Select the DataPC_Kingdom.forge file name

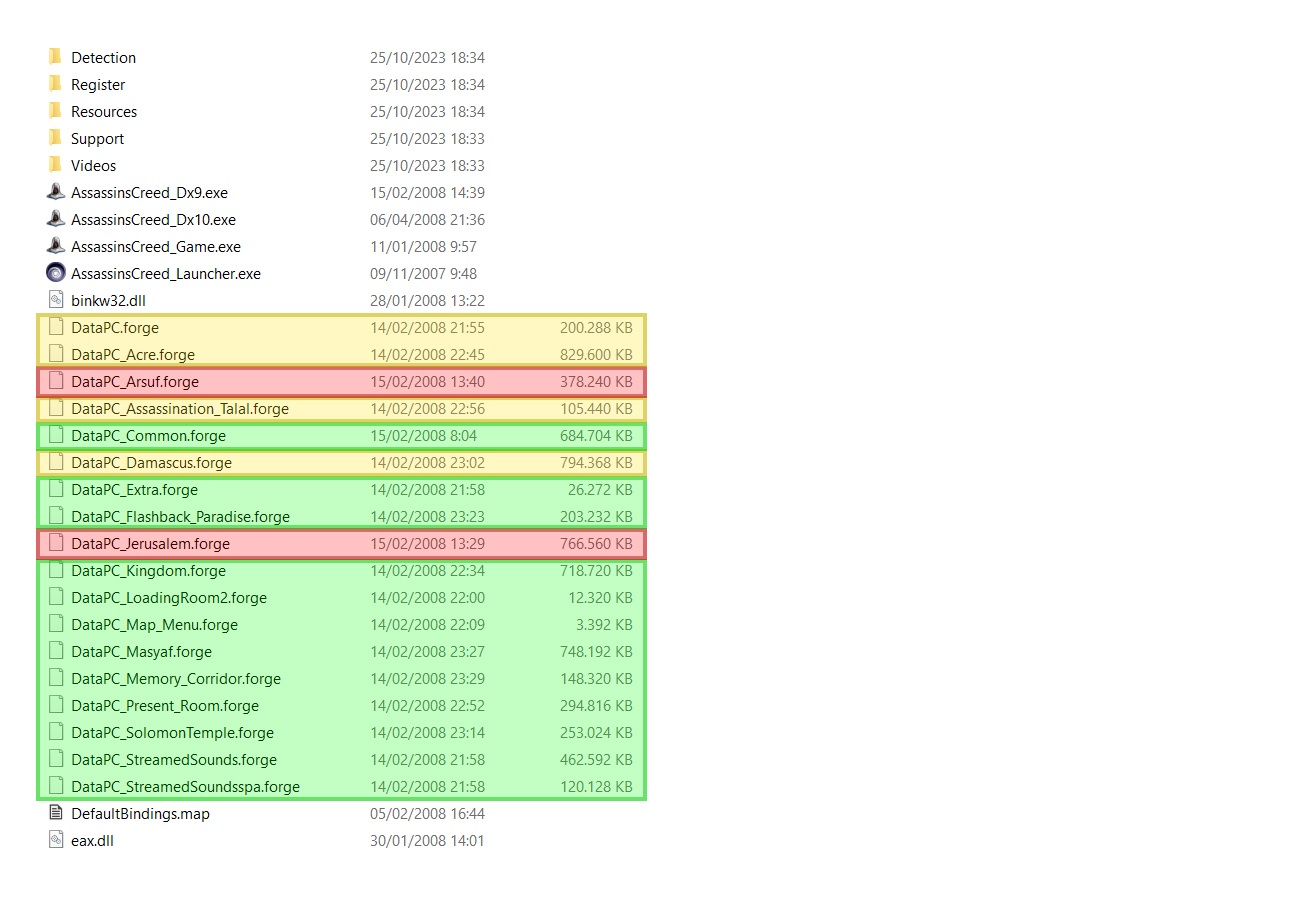[148, 571]
